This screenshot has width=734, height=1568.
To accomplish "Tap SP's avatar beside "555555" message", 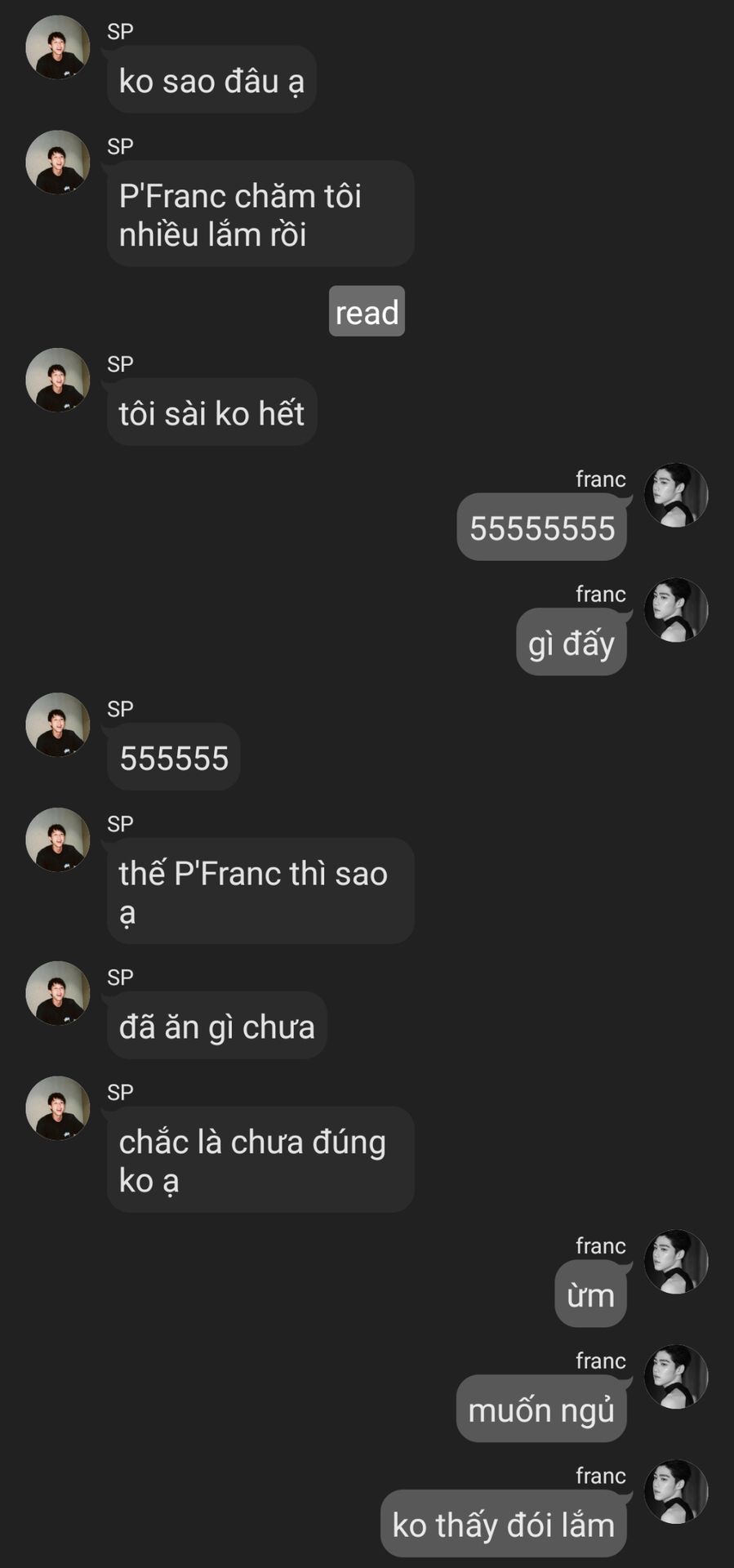I will (x=57, y=725).
